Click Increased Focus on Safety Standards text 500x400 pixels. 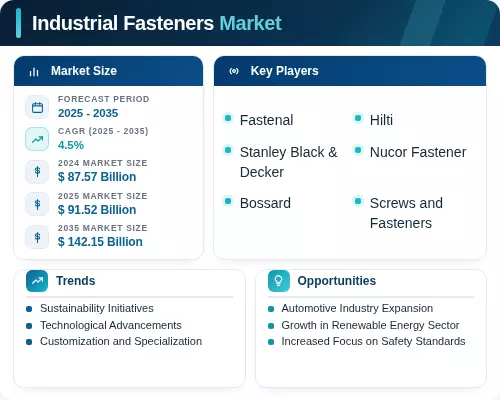pos(373,341)
